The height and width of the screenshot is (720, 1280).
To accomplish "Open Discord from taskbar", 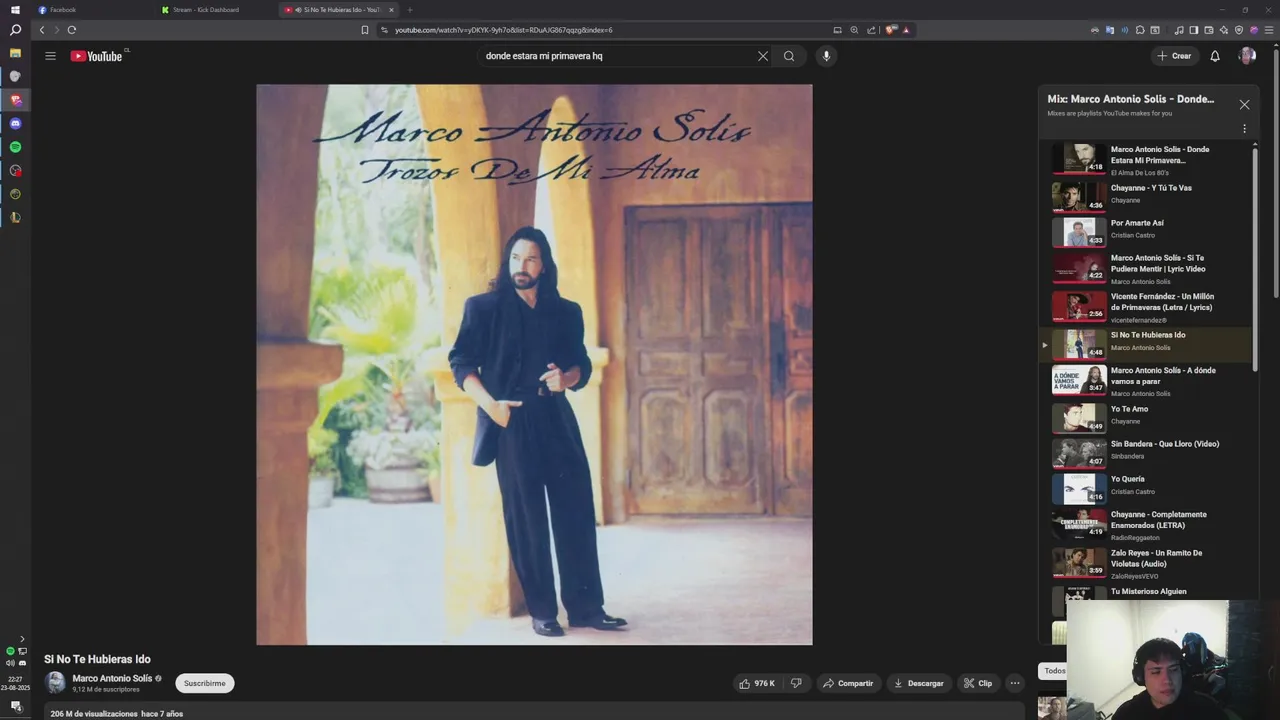I will coord(15,123).
